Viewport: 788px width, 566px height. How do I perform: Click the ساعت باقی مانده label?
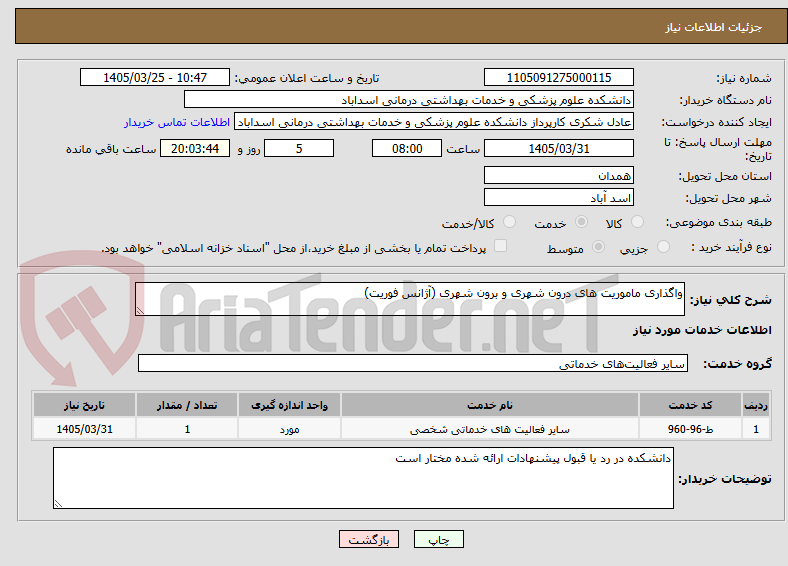point(111,149)
